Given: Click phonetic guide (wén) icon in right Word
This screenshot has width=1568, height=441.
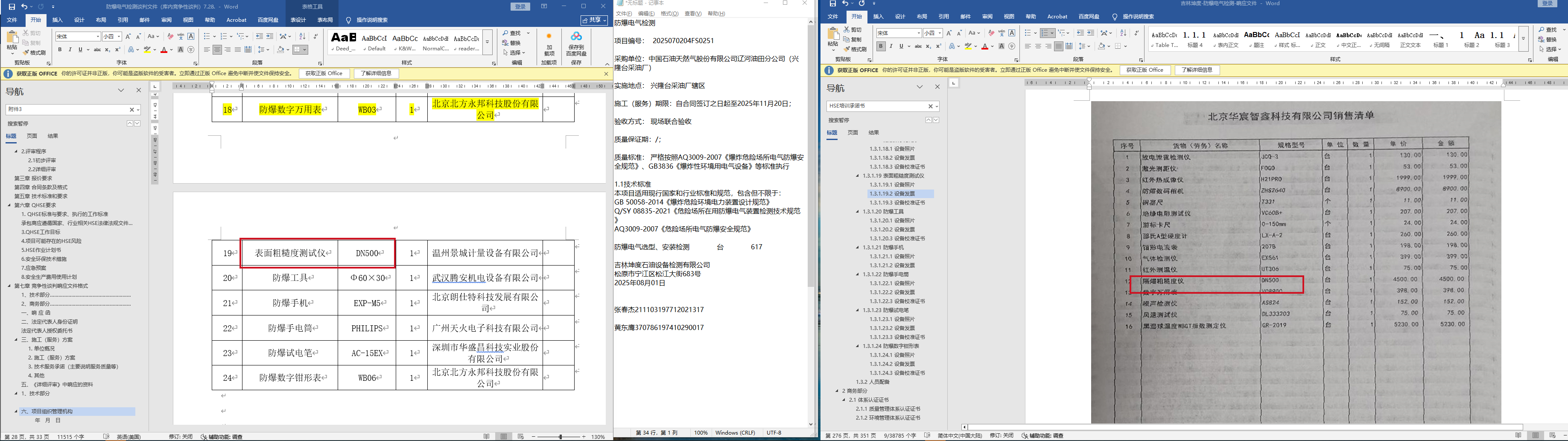Looking at the screenshot, I should click(x=1002, y=33).
